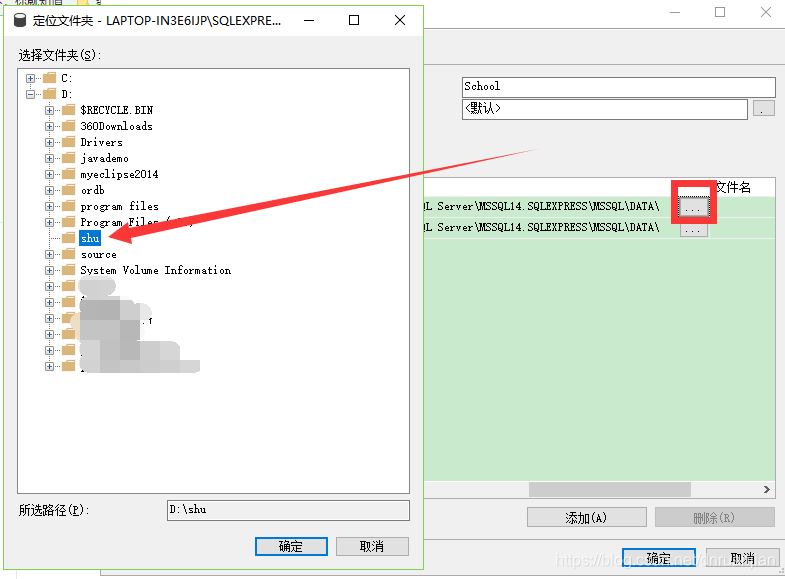Expand the source folder node
The image size is (785, 579).
(49, 254)
